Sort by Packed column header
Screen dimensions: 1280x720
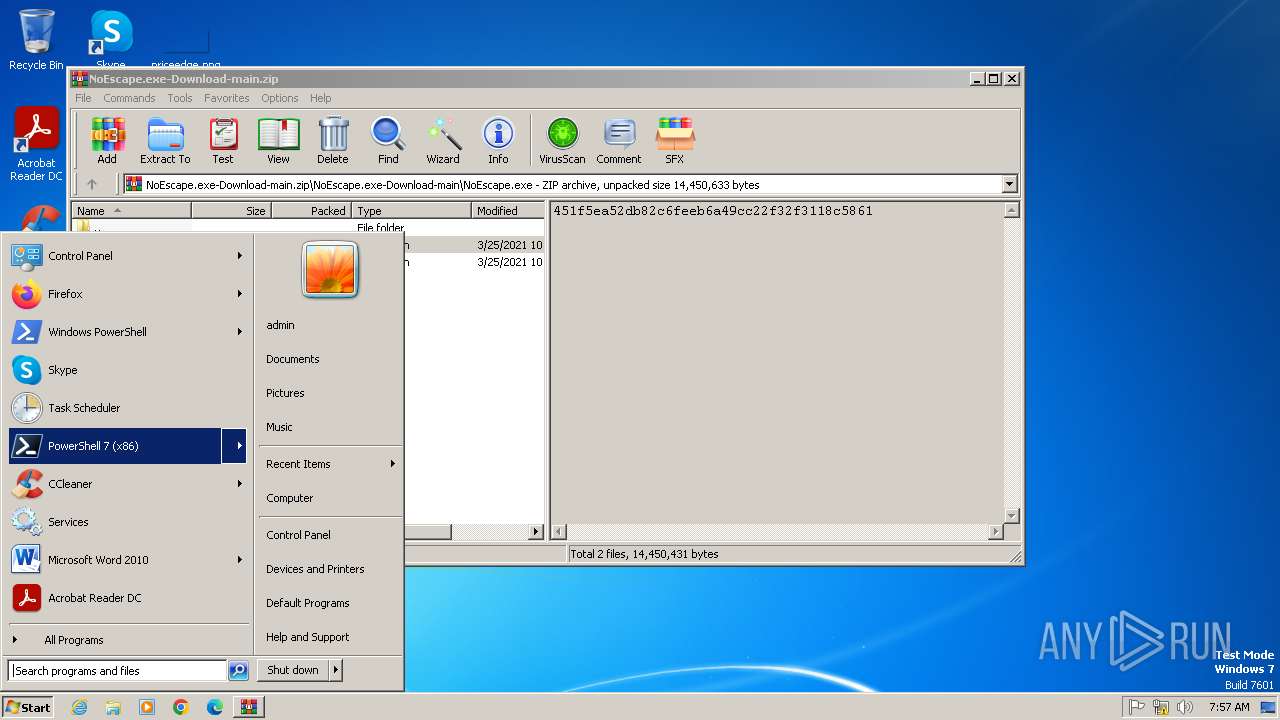[311, 211]
